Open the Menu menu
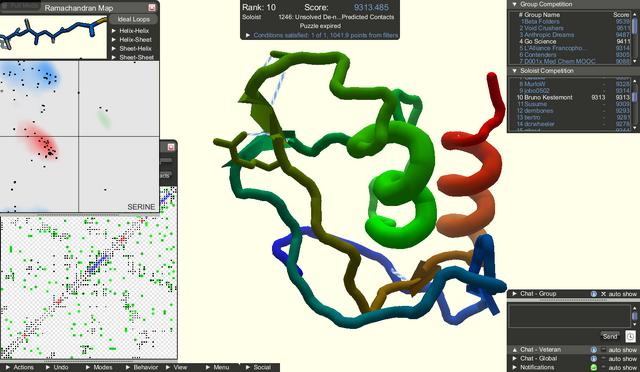The width and height of the screenshot is (640, 372). coord(218,368)
